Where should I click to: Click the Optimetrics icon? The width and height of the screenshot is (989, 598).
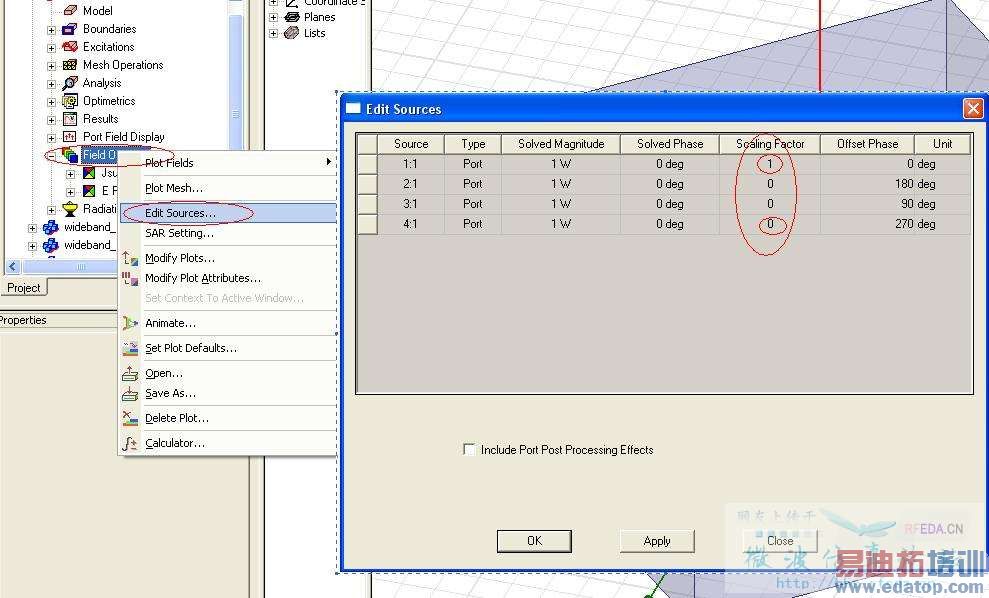pos(70,101)
